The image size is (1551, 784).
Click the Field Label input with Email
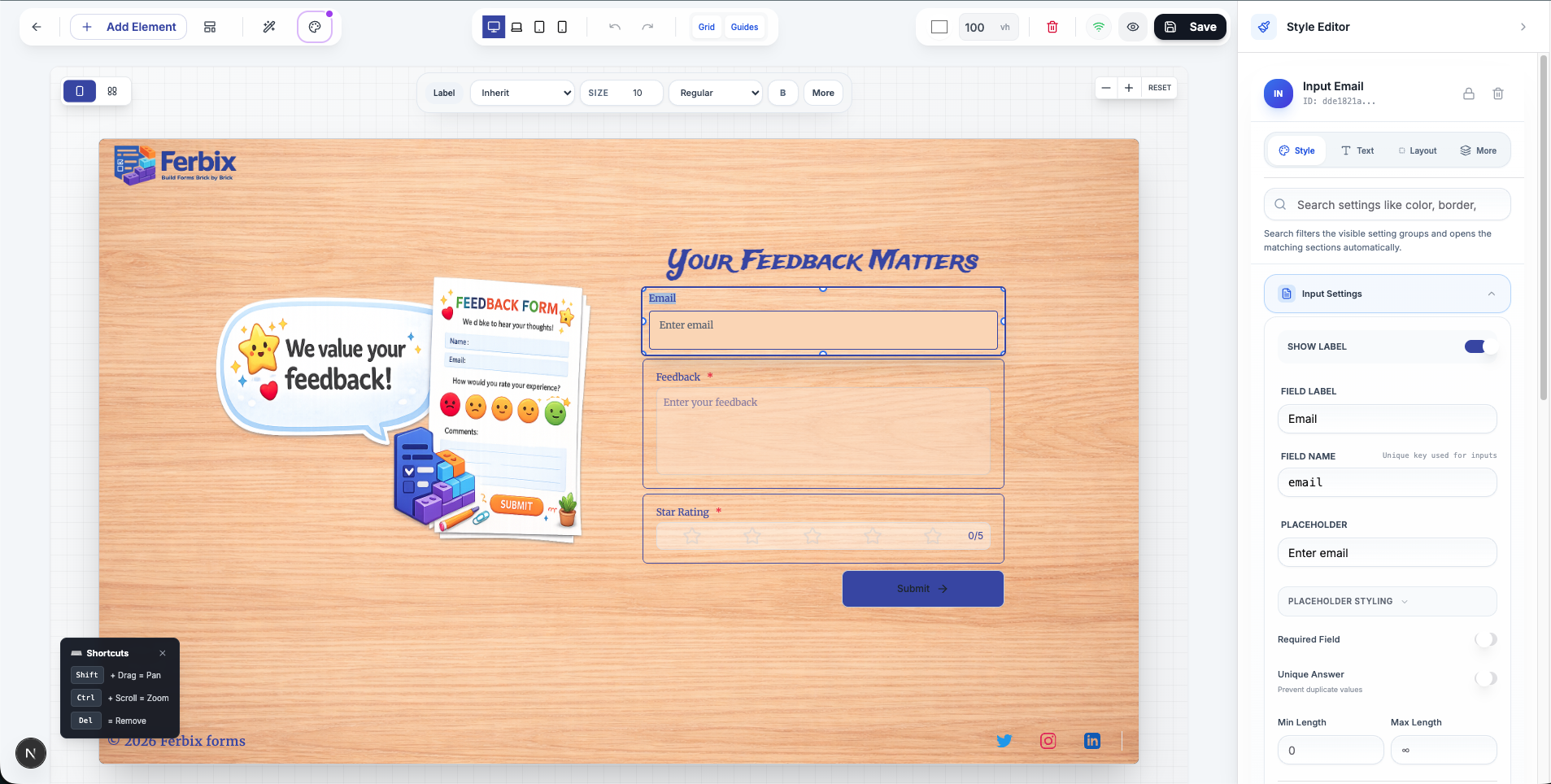pos(1388,419)
